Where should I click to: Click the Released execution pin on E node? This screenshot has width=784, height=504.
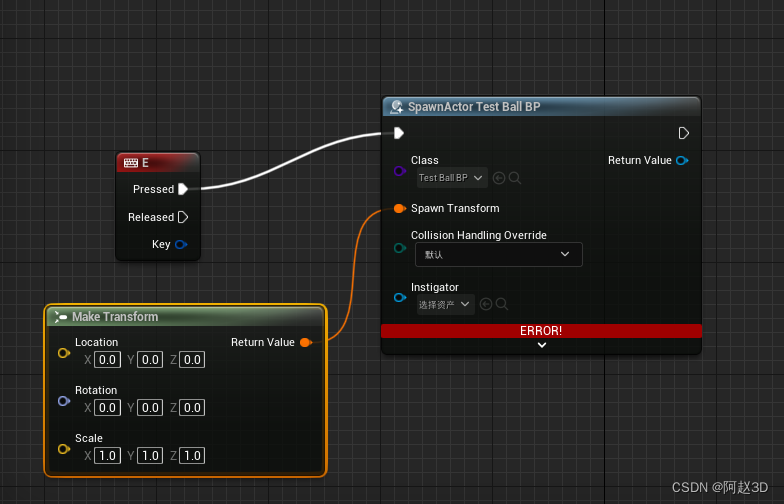pos(183,217)
